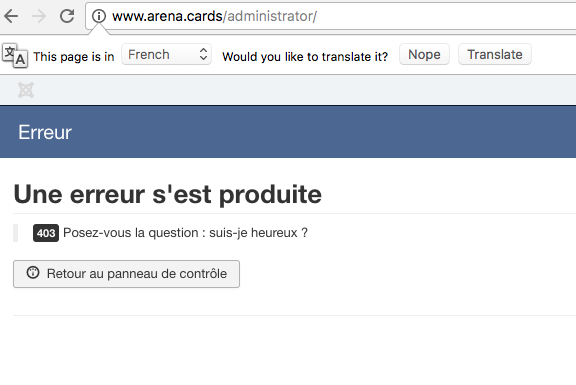The height and width of the screenshot is (385, 576).
Task: Click the Erreur header title
Action: coord(45,132)
